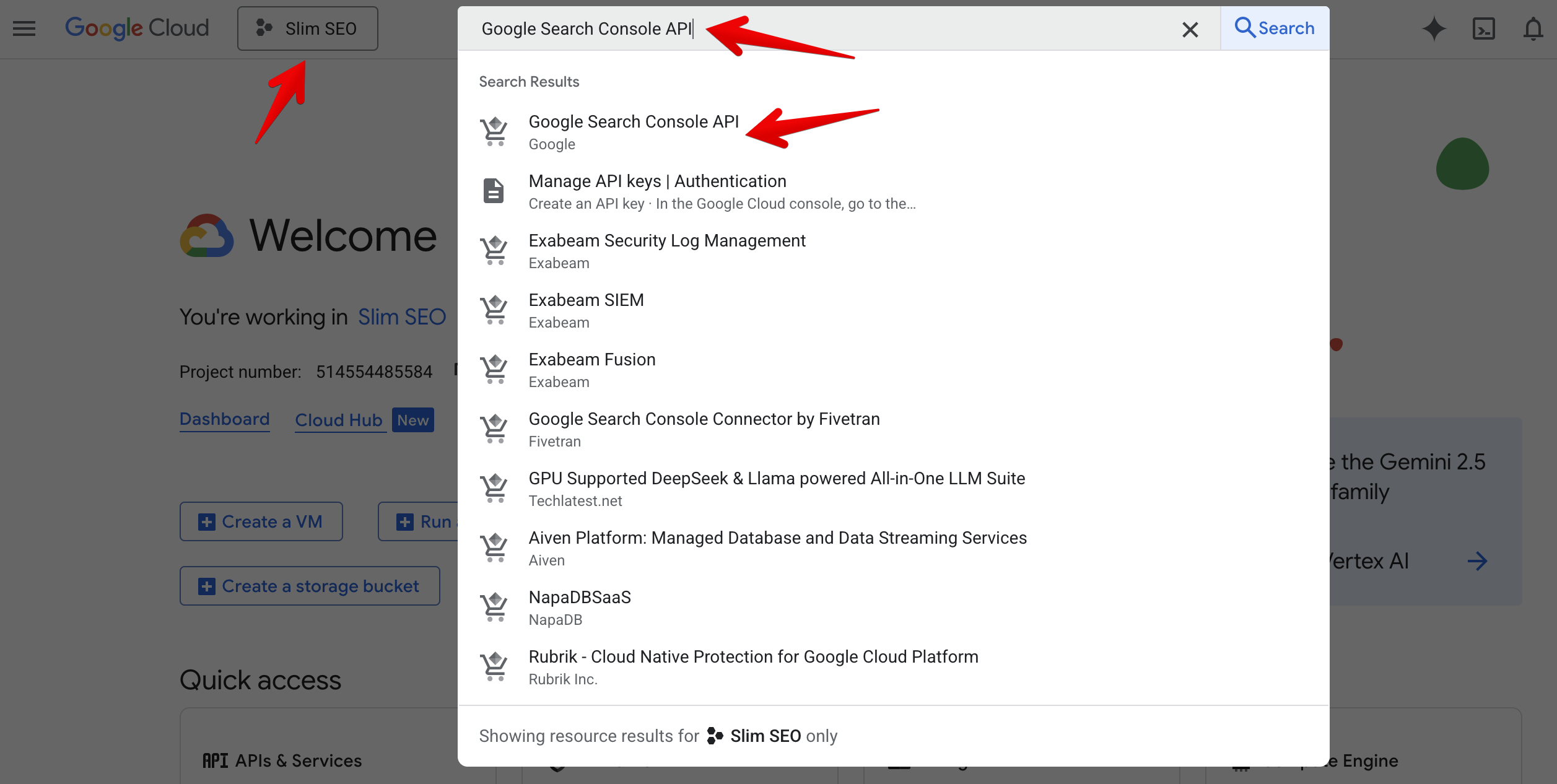Click the Google Cloud rainbow Welcome logo
The image size is (1557, 784).
(x=207, y=236)
